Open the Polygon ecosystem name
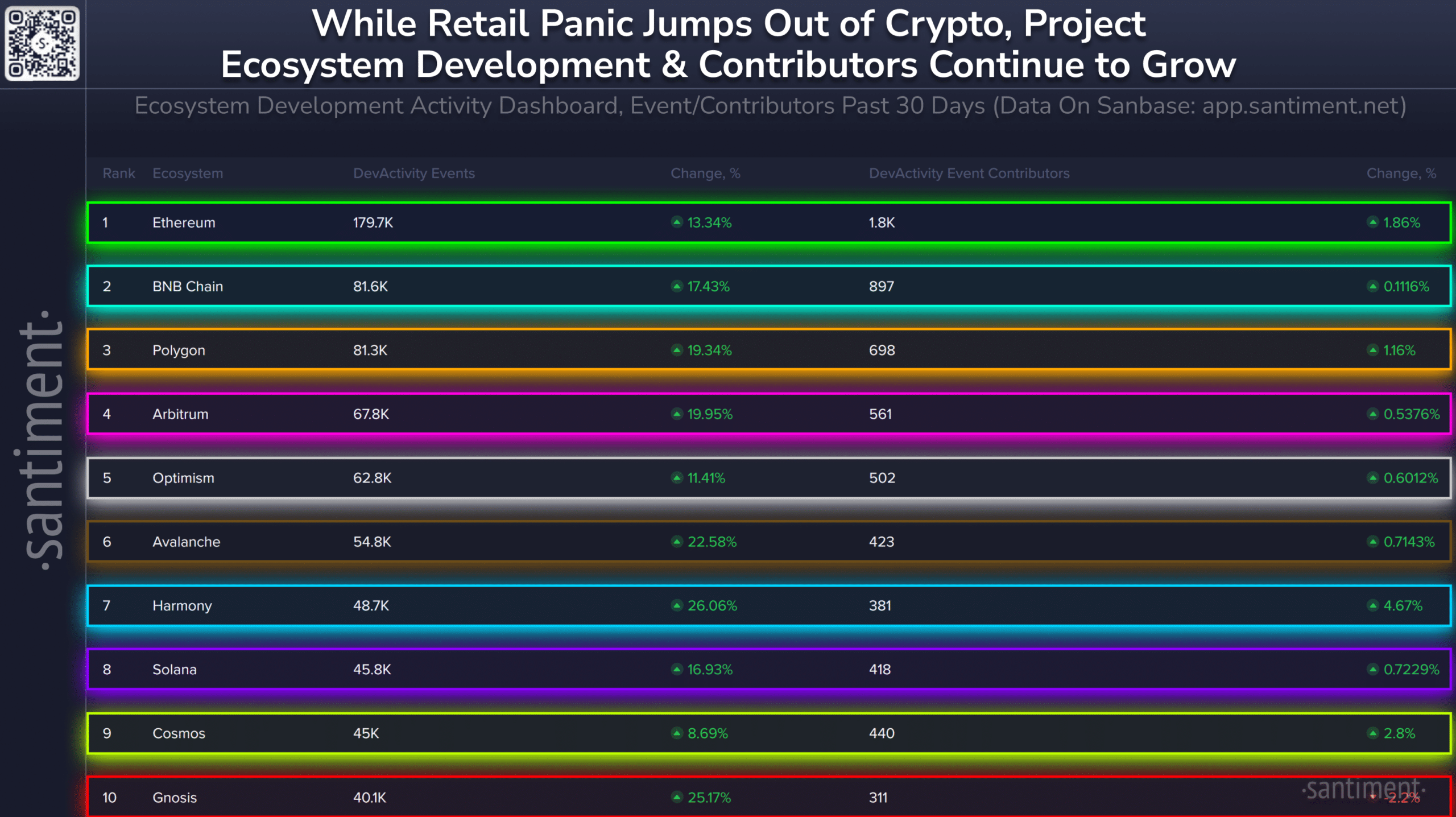The height and width of the screenshot is (817, 1456). (179, 350)
